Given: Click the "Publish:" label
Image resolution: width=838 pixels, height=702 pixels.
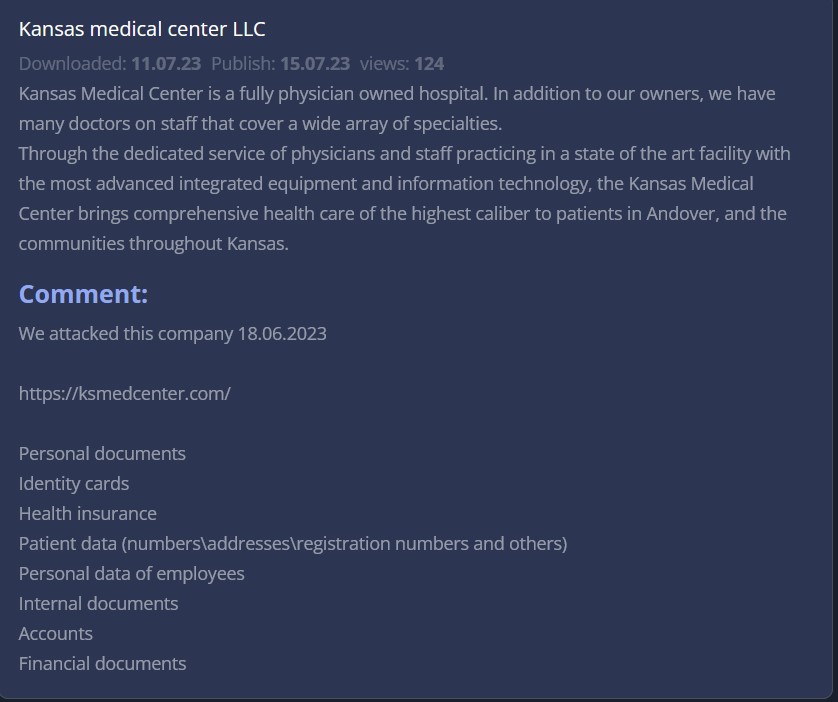Looking at the screenshot, I should tap(243, 63).
